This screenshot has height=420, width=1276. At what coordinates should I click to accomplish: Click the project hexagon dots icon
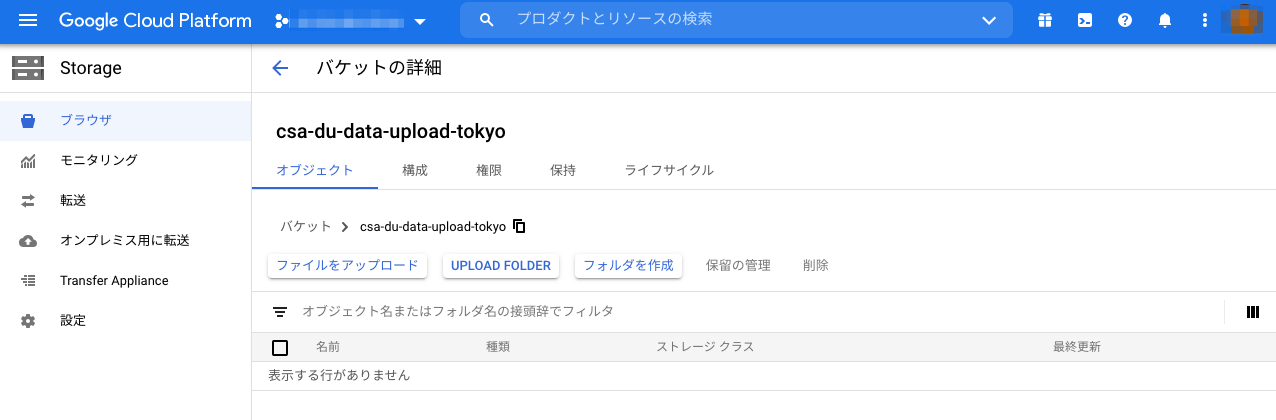coord(283,21)
